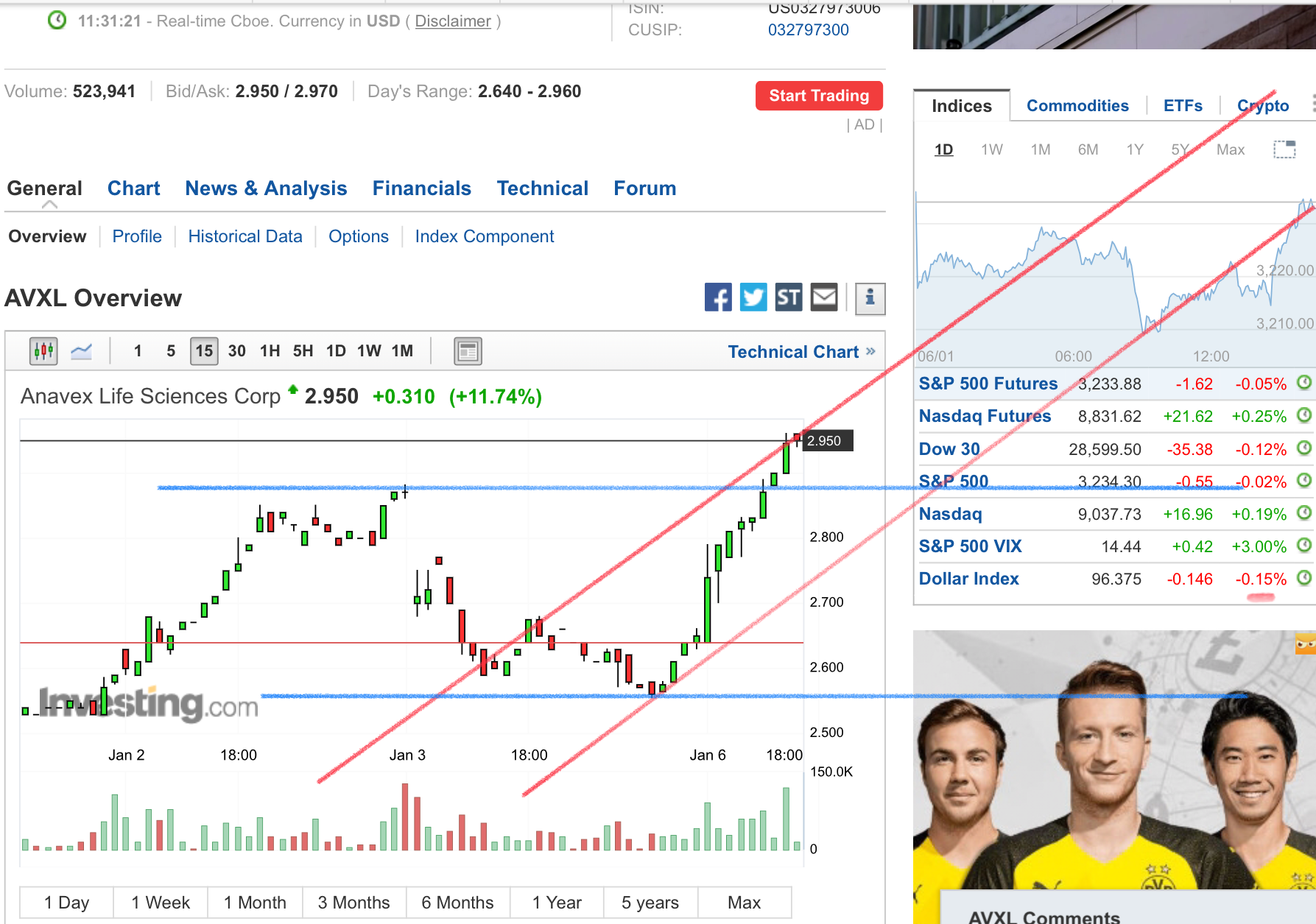Screen dimensions: 1316x924
Task: Open Dow 30 index link
Action: (949, 449)
